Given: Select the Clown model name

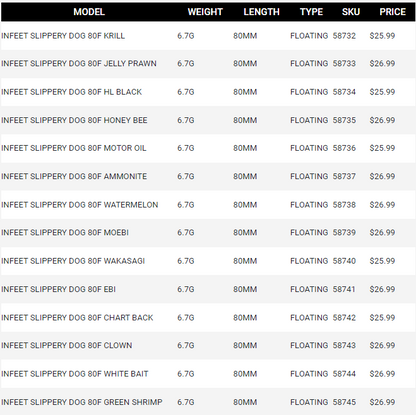Looking at the screenshot, I should pos(67,345).
